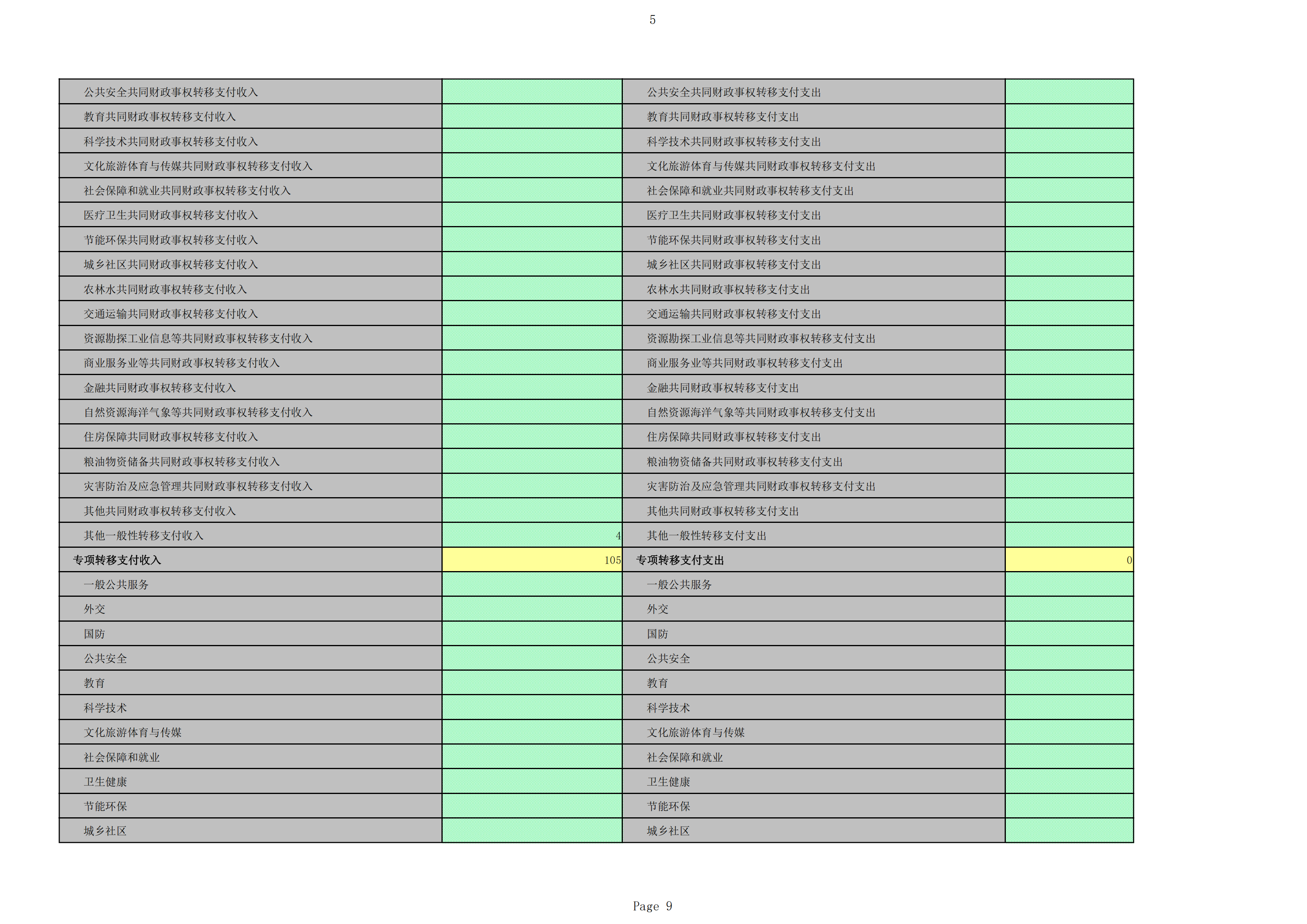Viewport: 1307px width, 924px height.
Task: Select 粮油物资储备共同财政事权转移支付支出
Action: click(745, 462)
